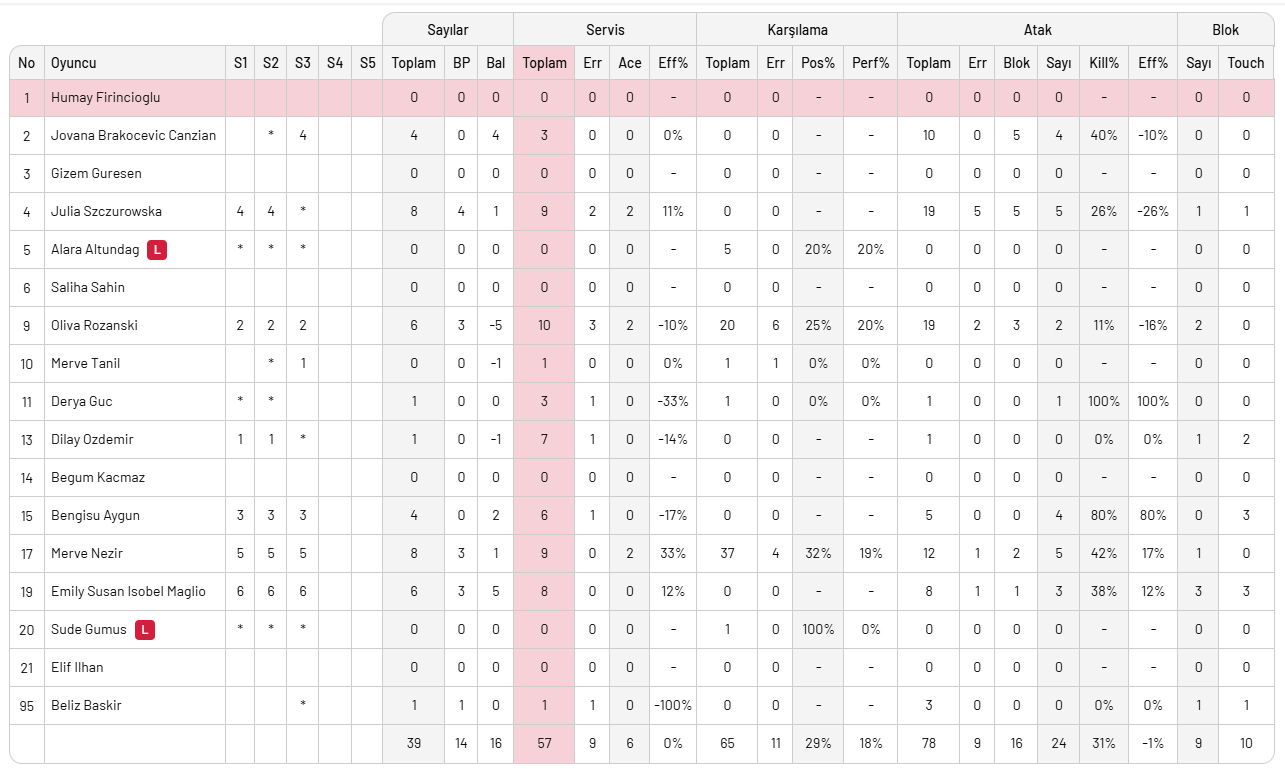This screenshot has width=1285, height=769.
Task: Select the Servis group header
Action: point(605,30)
